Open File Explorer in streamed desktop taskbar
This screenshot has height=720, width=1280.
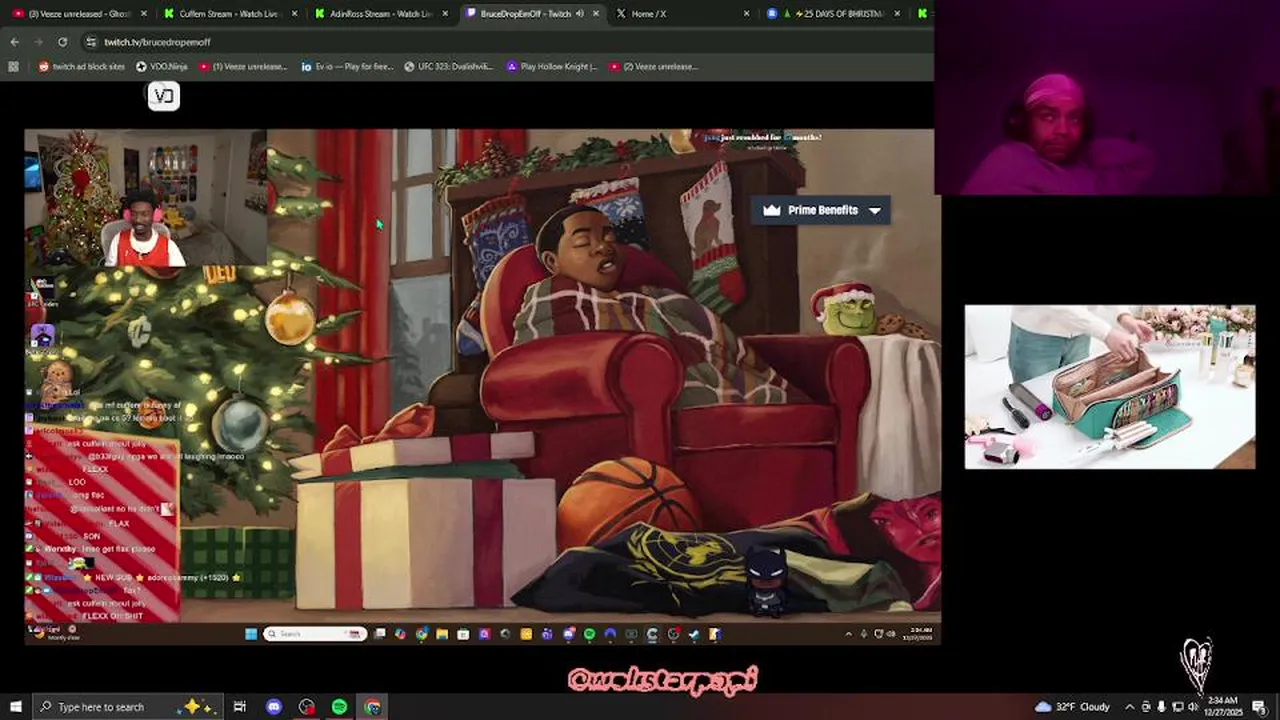pyautogui.click(x=442, y=634)
